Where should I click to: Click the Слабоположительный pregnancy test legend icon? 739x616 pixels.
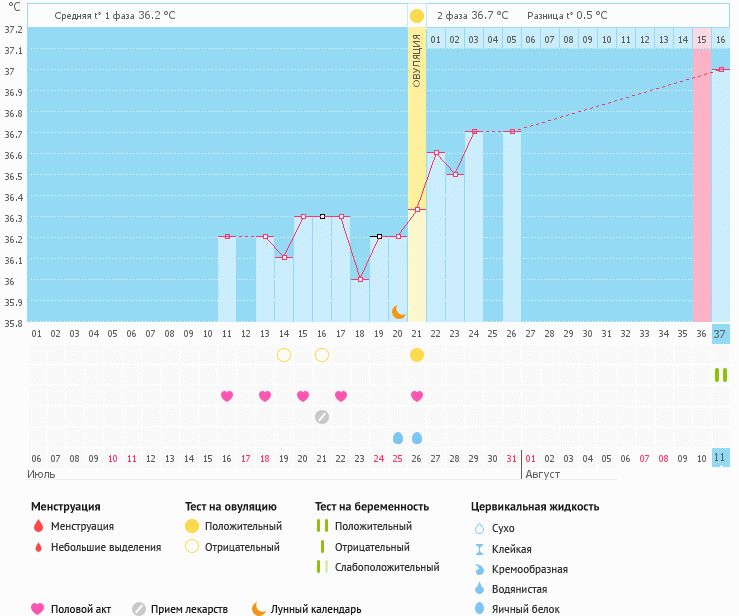click(322, 567)
